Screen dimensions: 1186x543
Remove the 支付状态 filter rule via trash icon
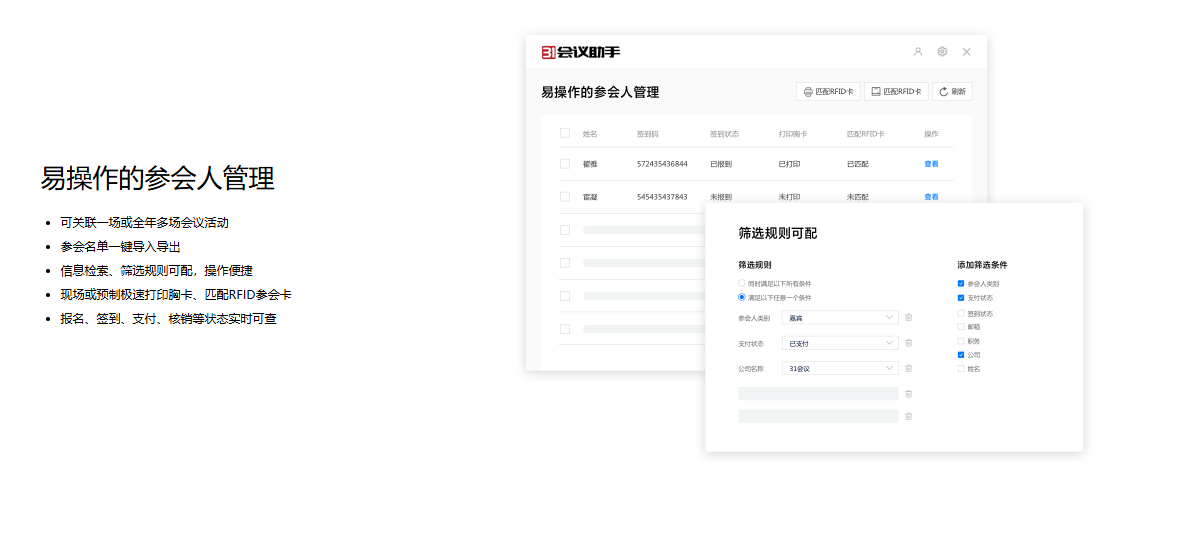tap(908, 343)
